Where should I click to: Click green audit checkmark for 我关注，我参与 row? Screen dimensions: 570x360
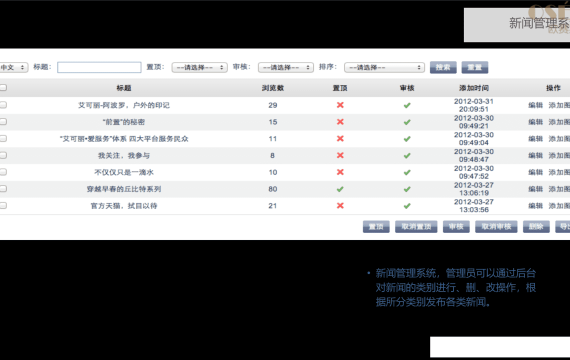(407, 156)
